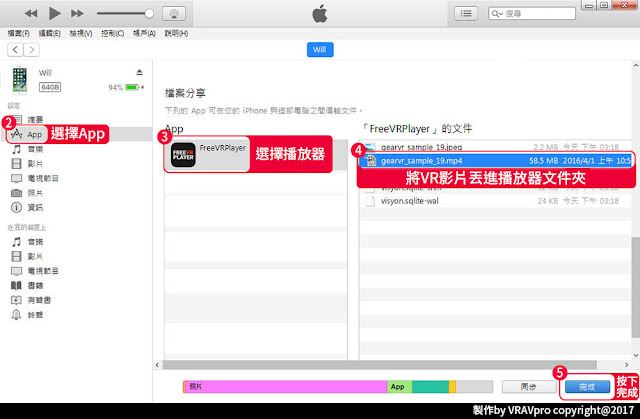640x419 pixels.
Task: Open the File (F) menu
Action: [18, 33]
